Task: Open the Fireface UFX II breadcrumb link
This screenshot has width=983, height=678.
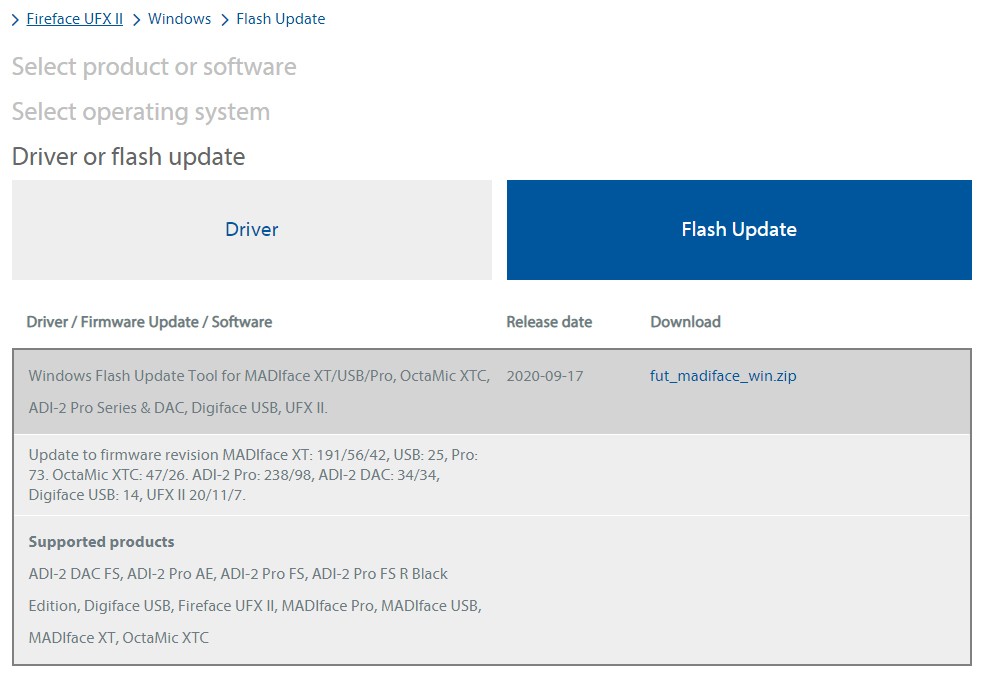Action: point(74,18)
